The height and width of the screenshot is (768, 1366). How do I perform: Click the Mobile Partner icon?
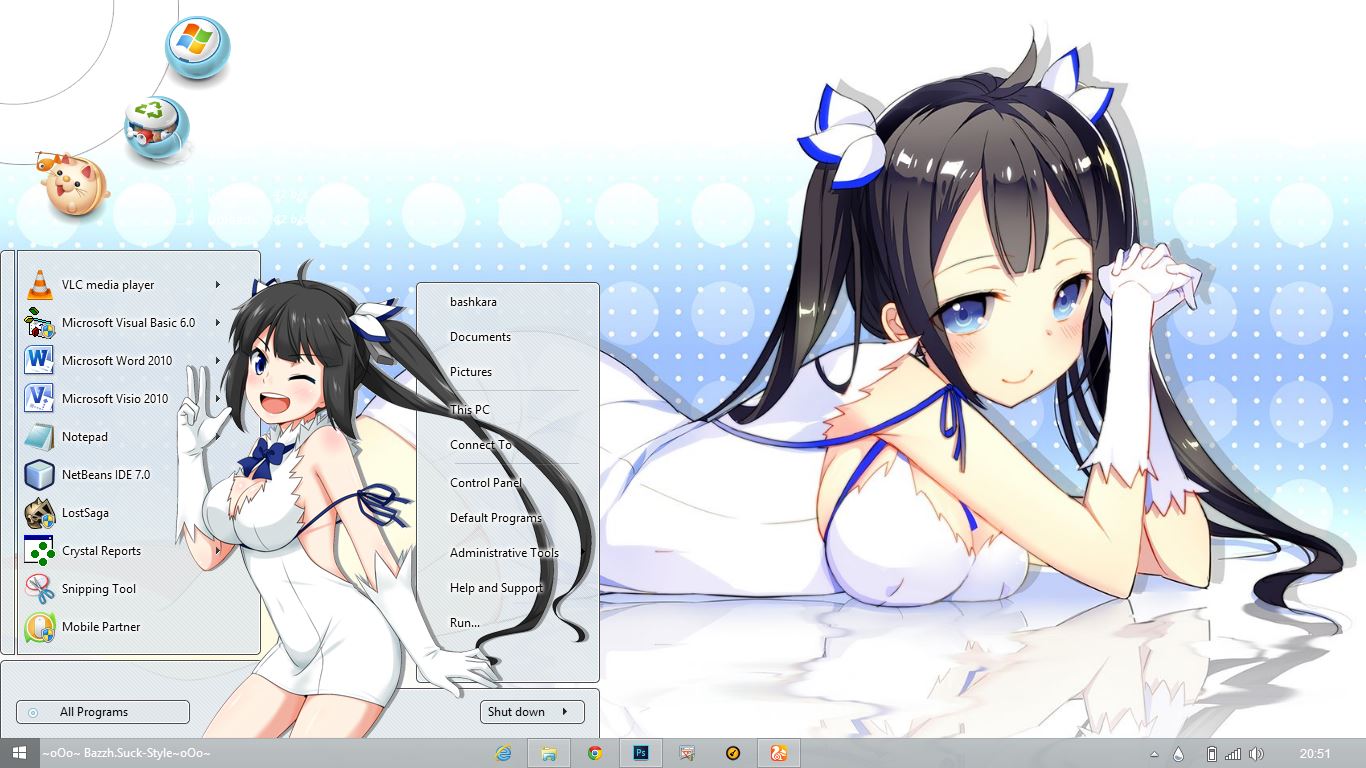[39, 627]
